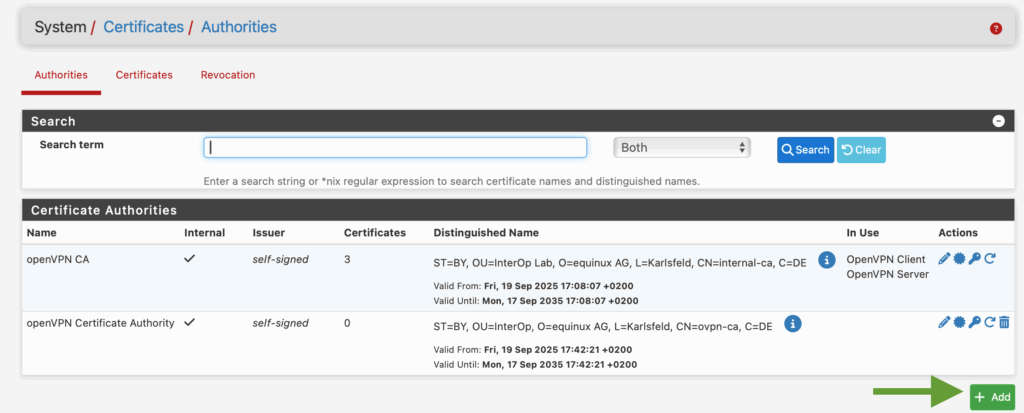Export the openVPN CA private key
The image size is (1024, 413).
[x=974, y=259]
